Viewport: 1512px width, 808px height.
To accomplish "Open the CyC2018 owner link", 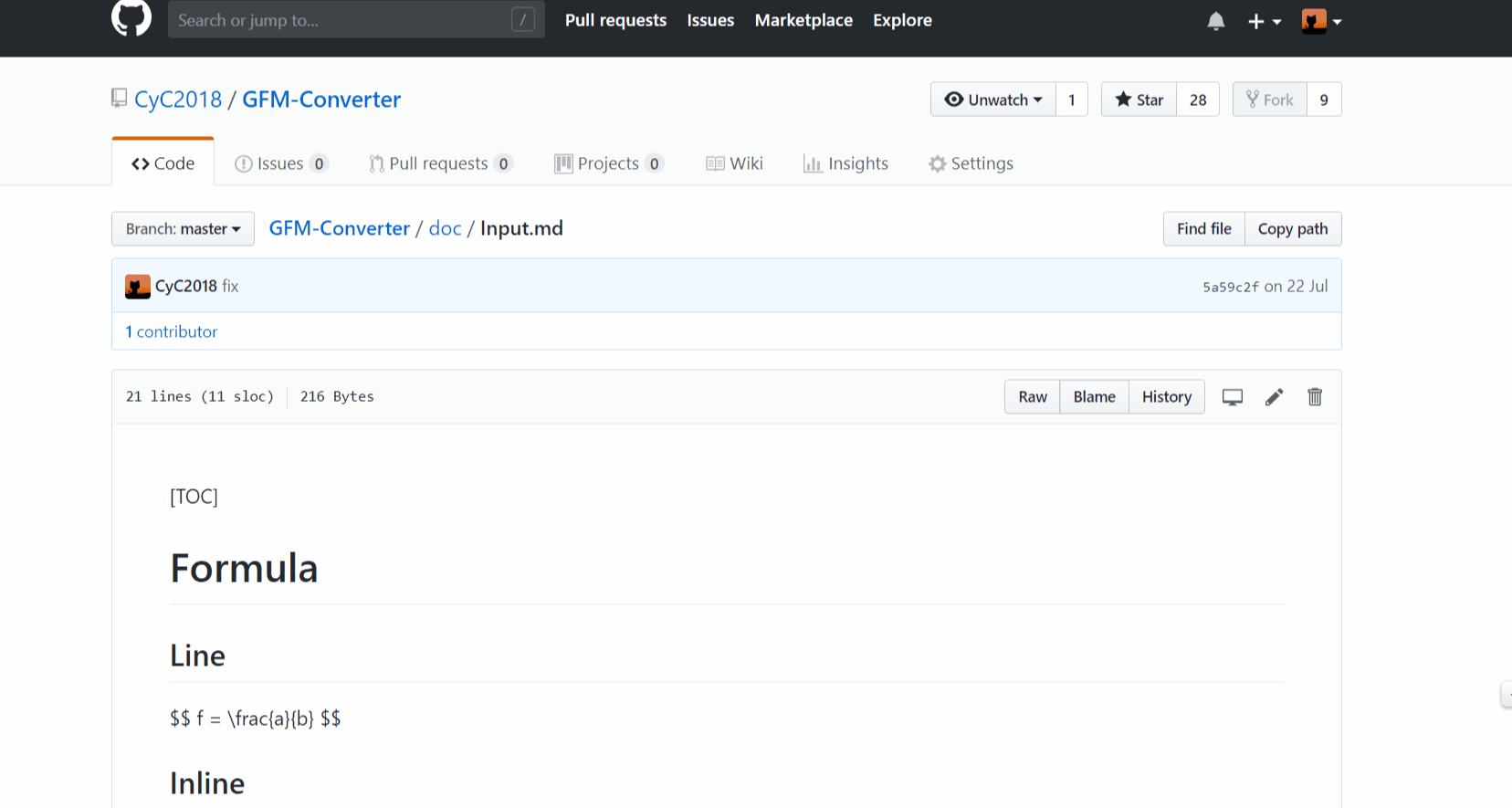I will 178,100.
